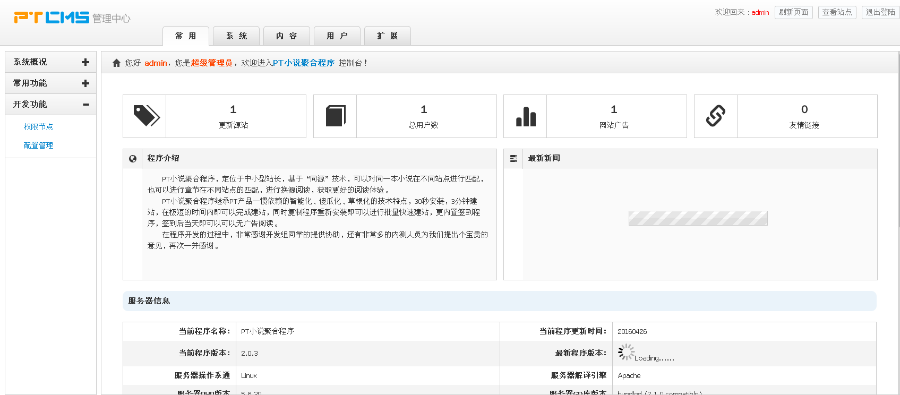Click the 程序介绍 panel heading

coord(164,158)
